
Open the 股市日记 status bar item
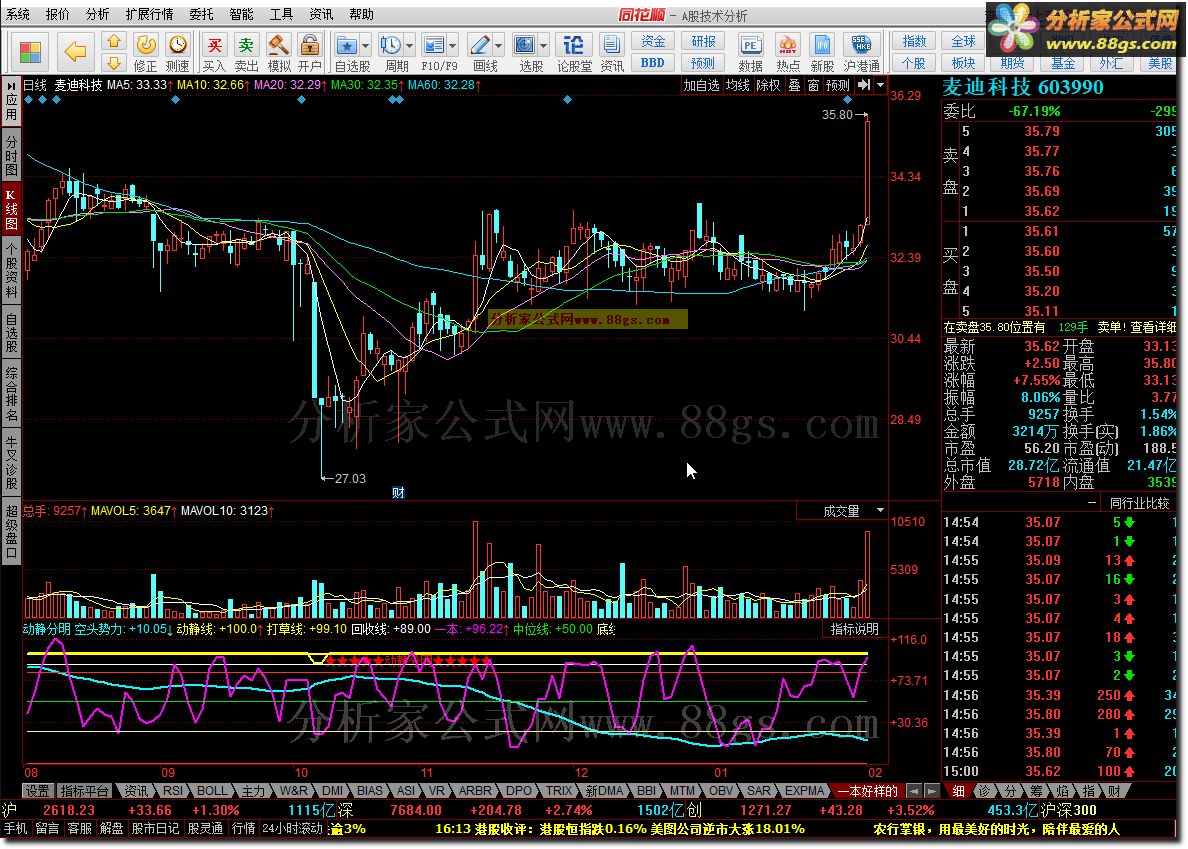(x=155, y=829)
